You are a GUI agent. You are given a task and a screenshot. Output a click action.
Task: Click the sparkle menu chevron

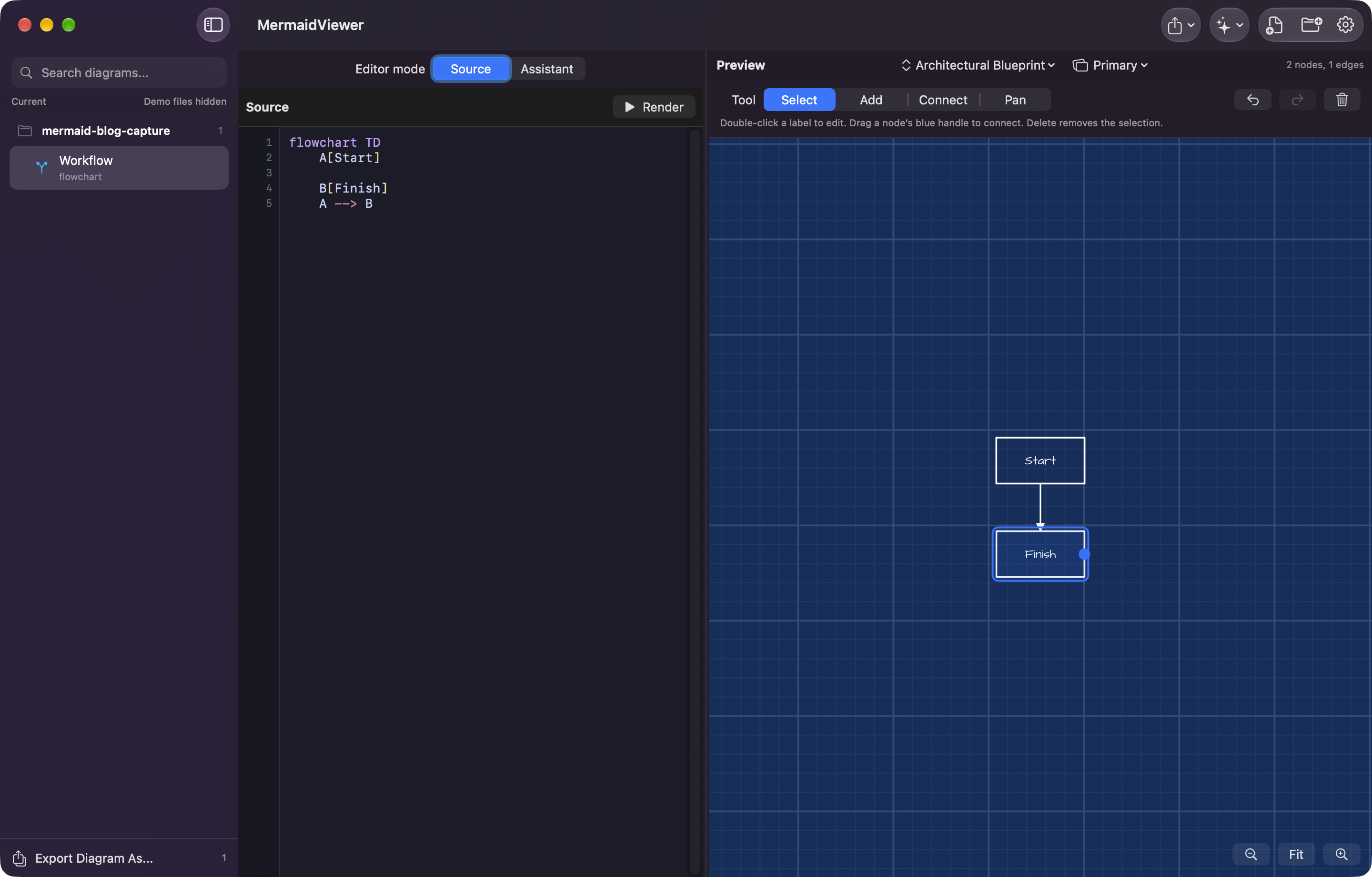(x=1239, y=26)
